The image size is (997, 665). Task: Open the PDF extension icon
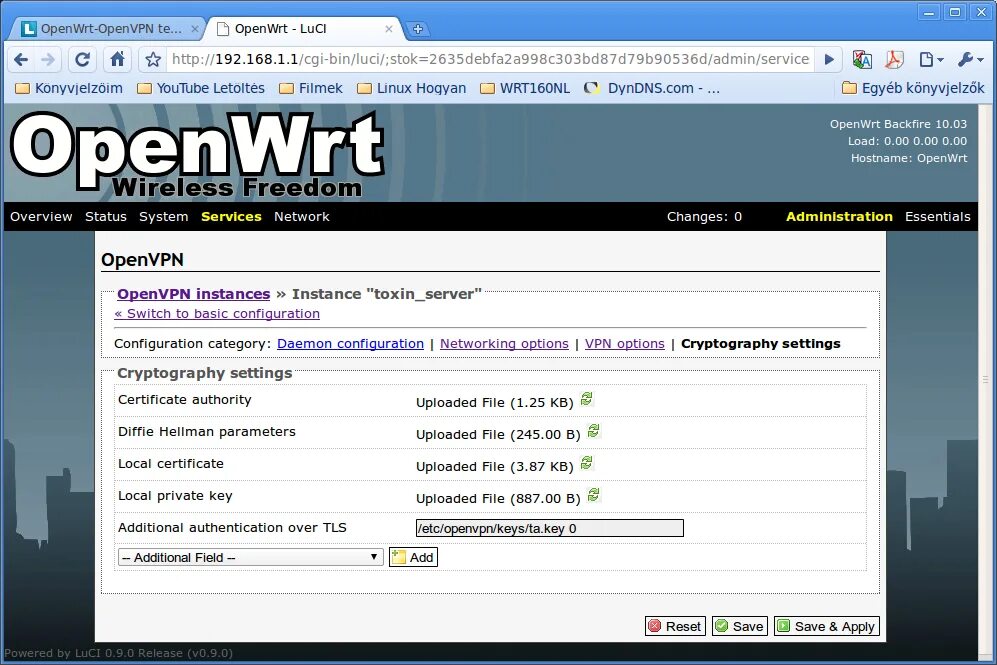(895, 60)
